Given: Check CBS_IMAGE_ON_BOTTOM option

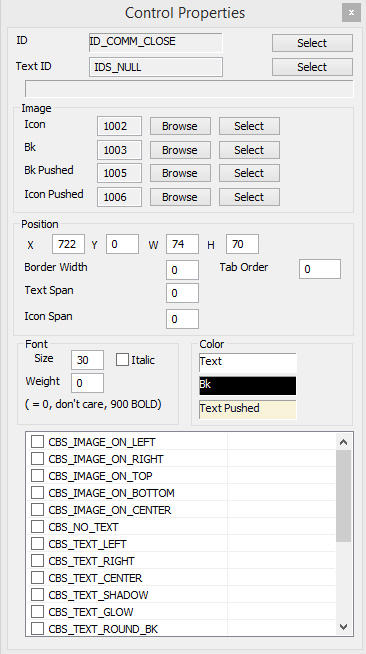Looking at the screenshot, I should (38, 493).
